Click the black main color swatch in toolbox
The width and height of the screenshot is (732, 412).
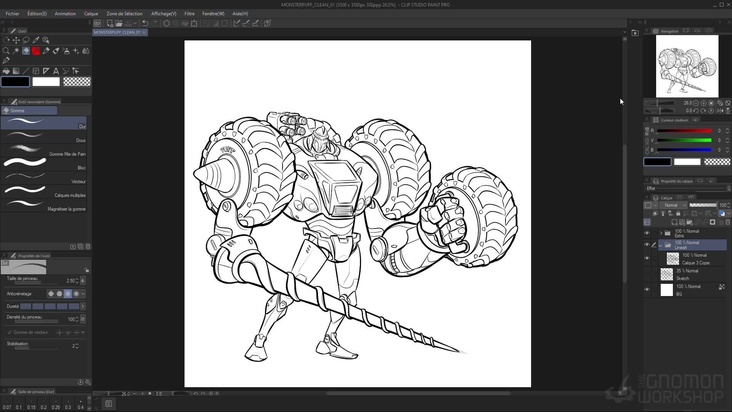click(15, 82)
